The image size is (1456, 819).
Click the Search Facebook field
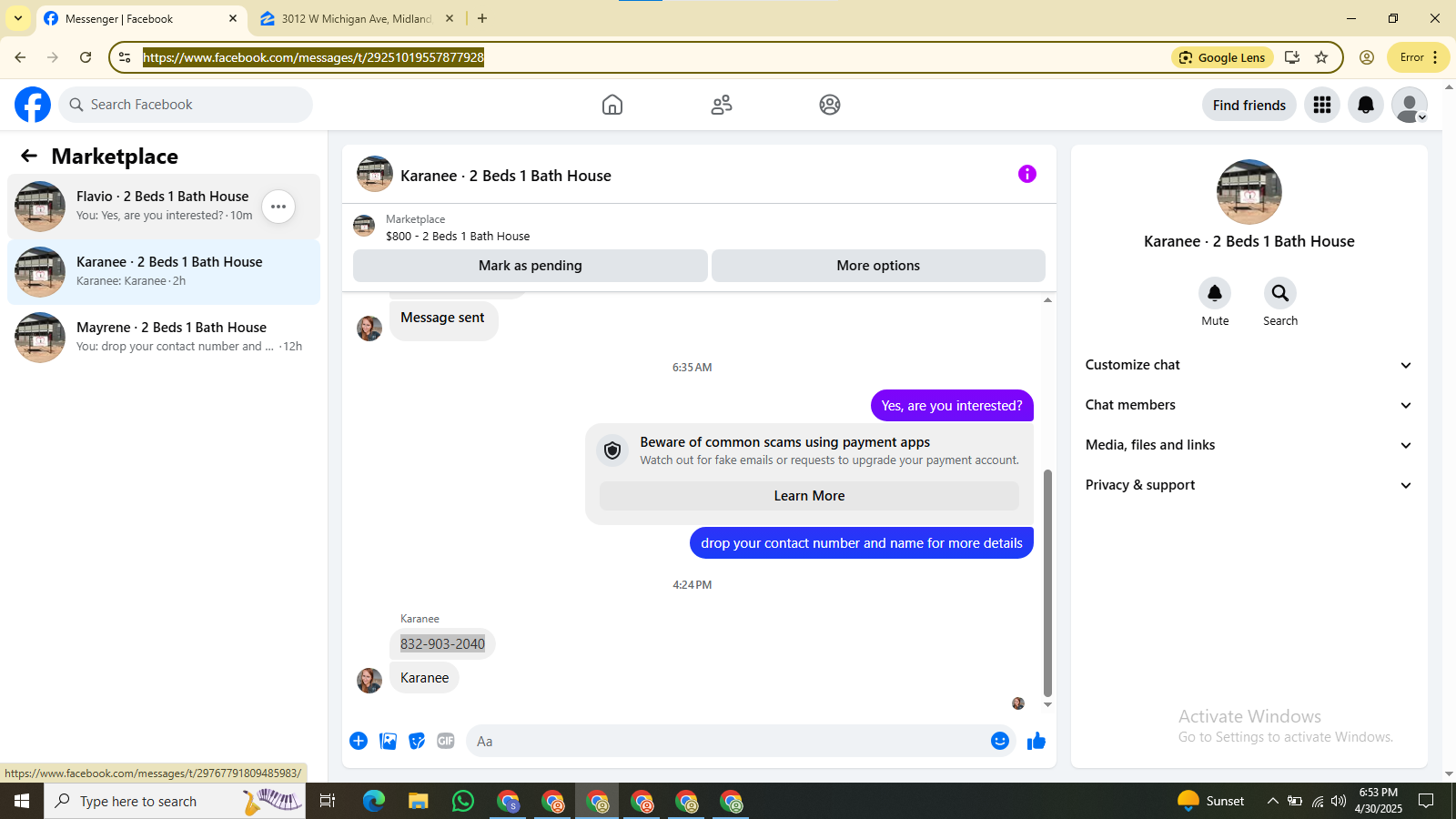pyautogui.click(x=186, y=105)
